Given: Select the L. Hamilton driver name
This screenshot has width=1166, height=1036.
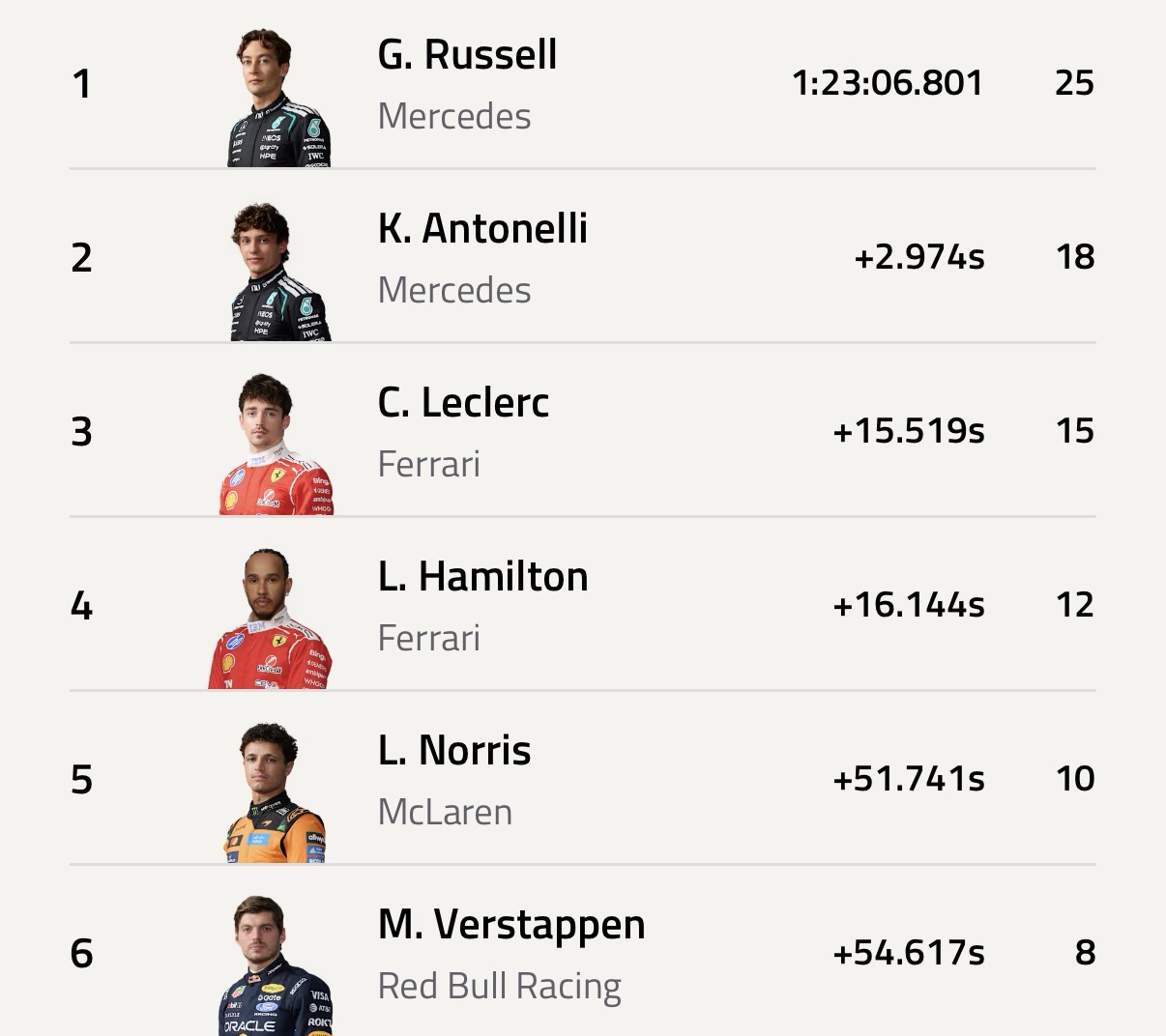Looking at the screenshot, I should point(482,577).
